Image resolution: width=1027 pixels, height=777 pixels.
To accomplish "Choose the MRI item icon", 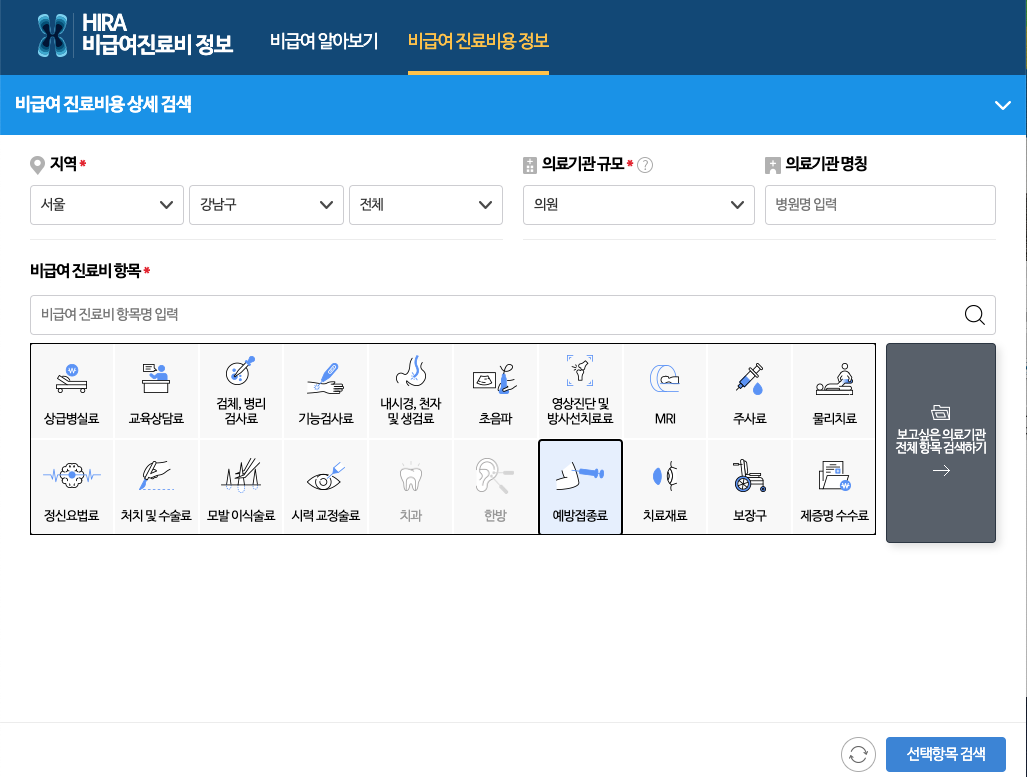I will coord(664,390).
